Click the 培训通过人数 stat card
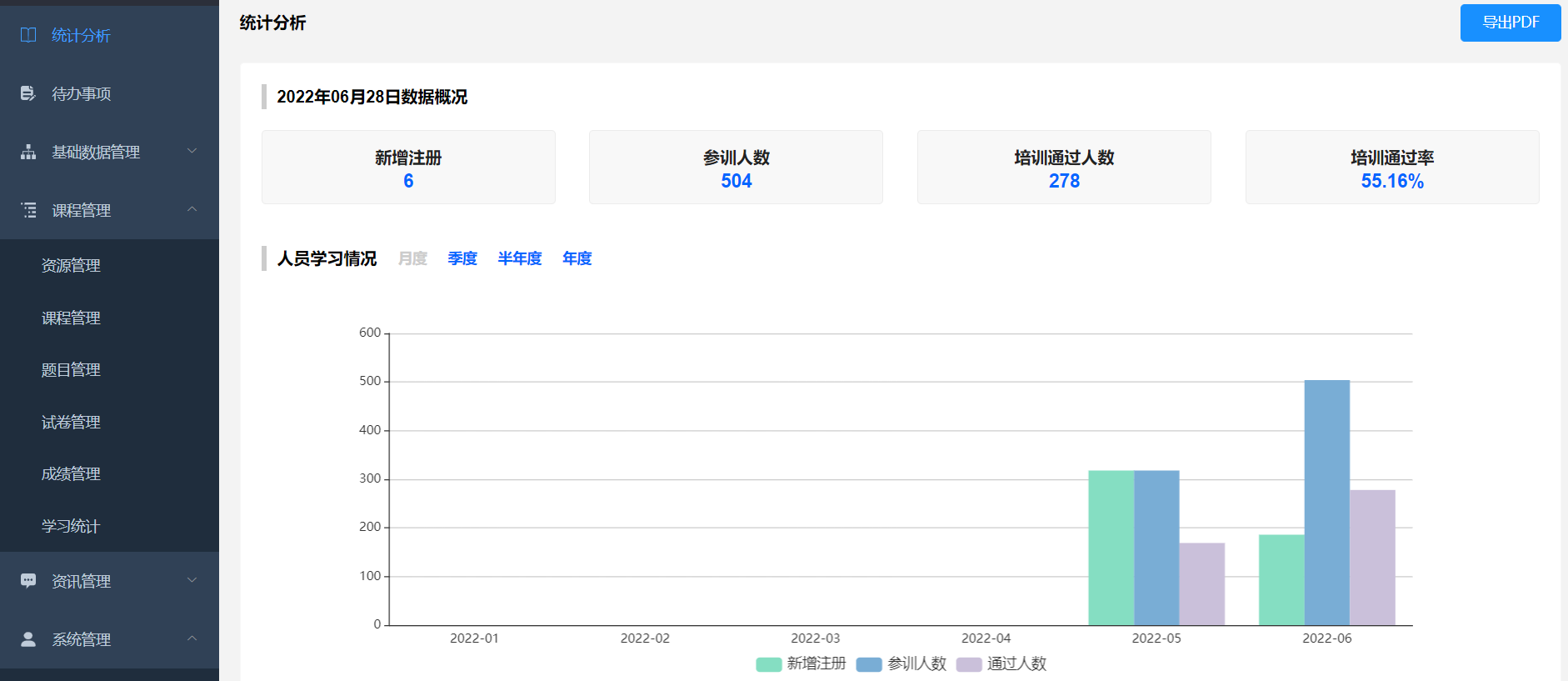This screenshot has height=681, width=1568. 1064,167
